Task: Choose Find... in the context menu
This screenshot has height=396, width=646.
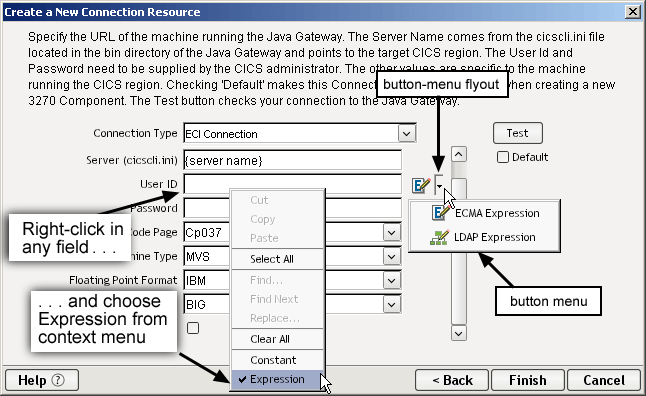Action: [277, 280]
